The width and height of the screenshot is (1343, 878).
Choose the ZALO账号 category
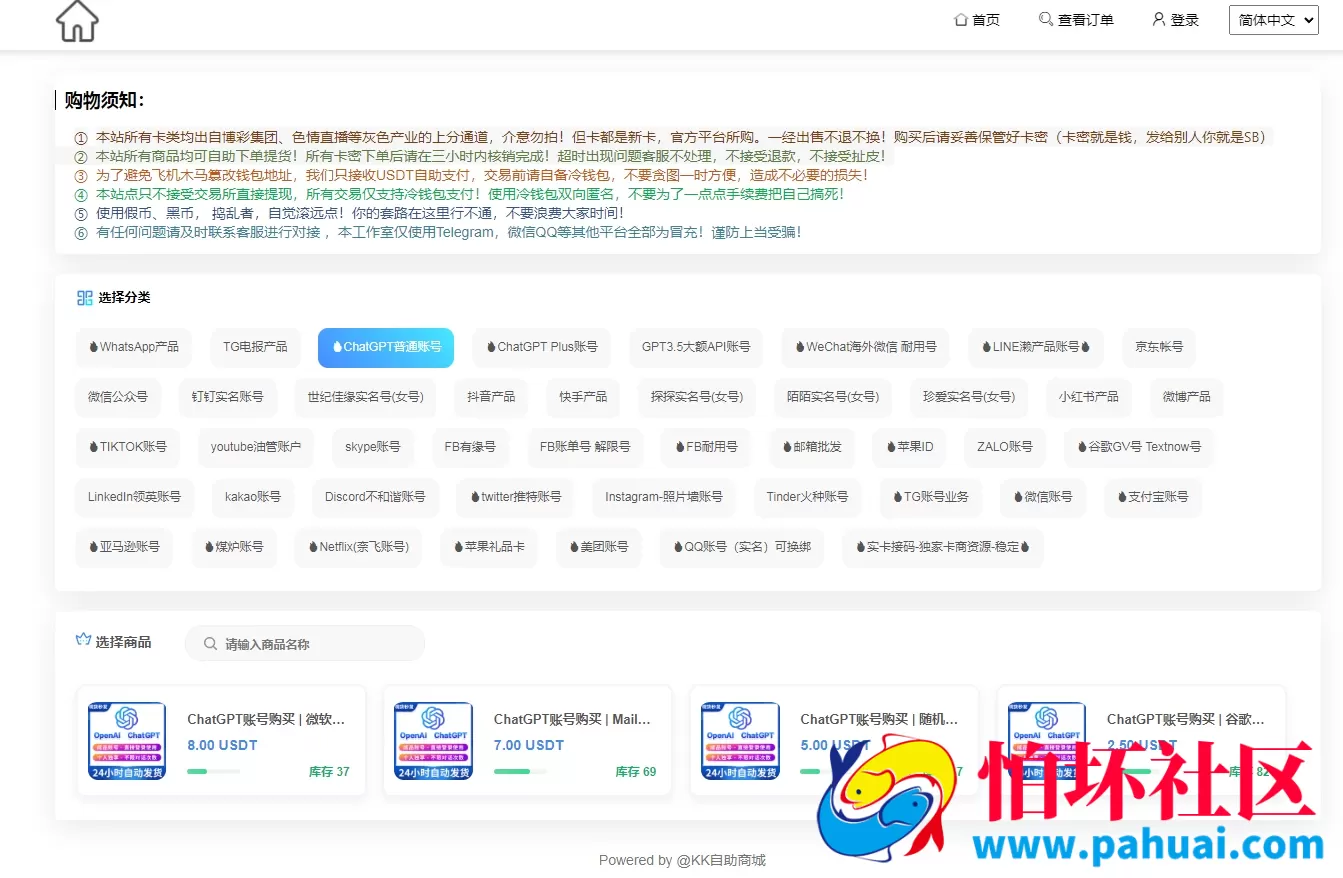tap(1005, 447)
